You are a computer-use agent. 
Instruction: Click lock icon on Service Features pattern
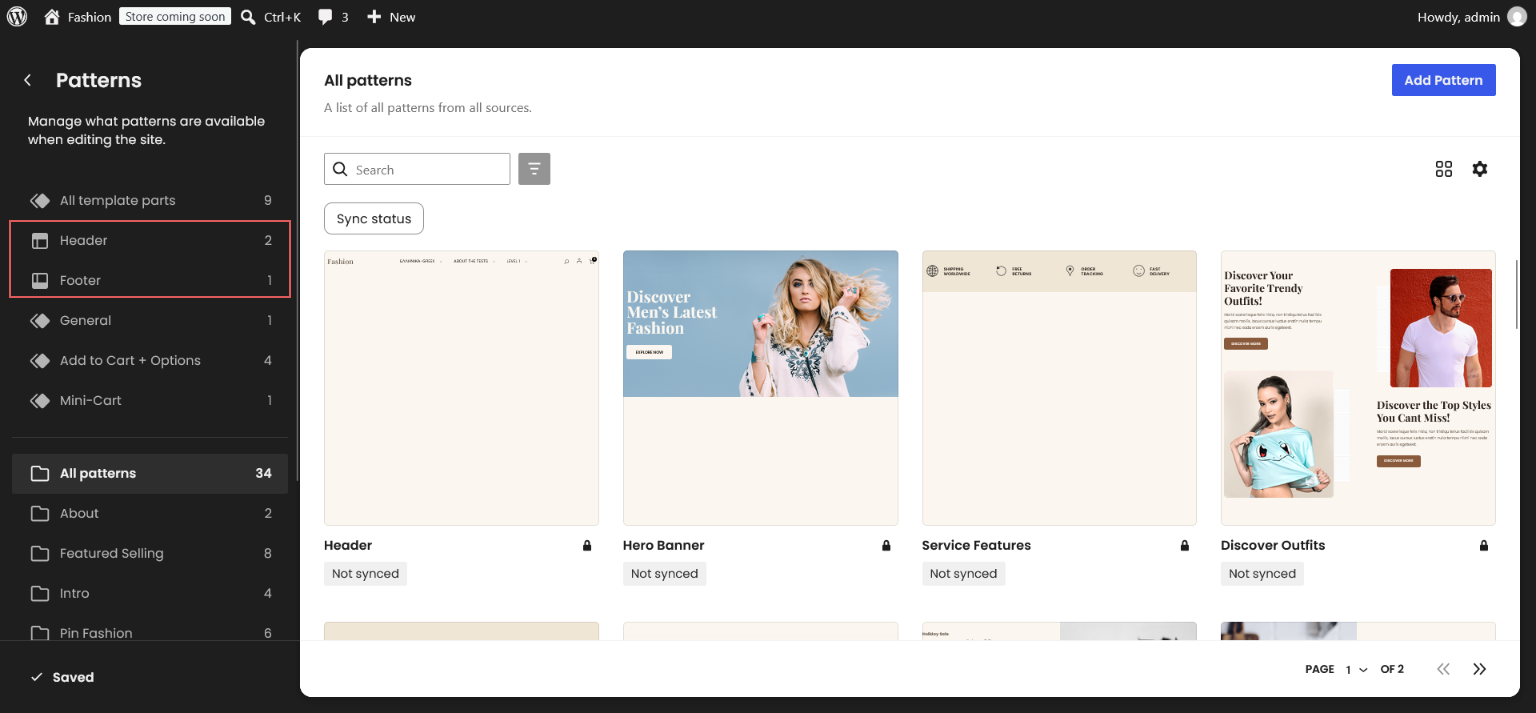coord(1185,546)
